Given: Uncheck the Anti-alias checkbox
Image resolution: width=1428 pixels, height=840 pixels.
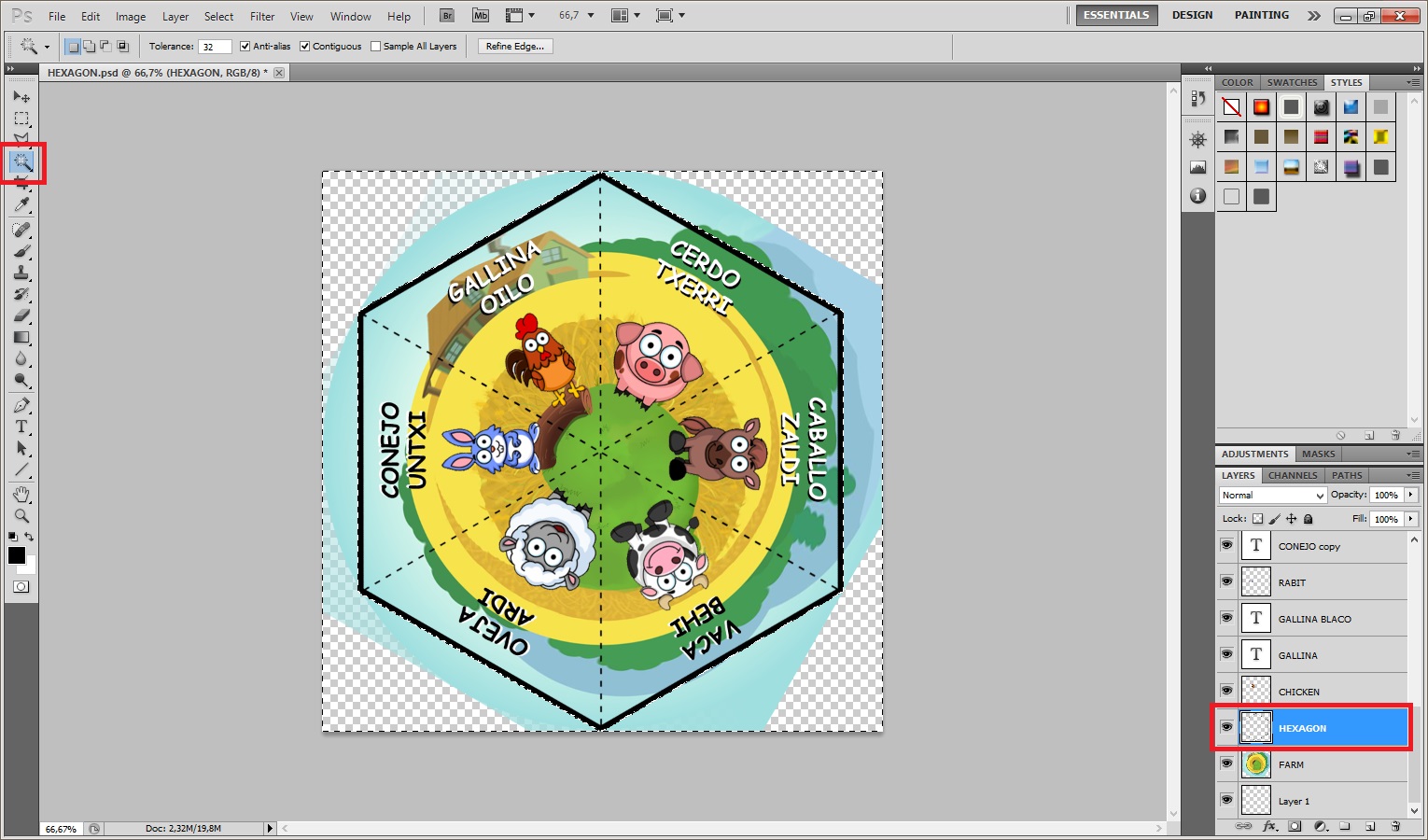Looking at the screenshot, I should coord(245,46).
